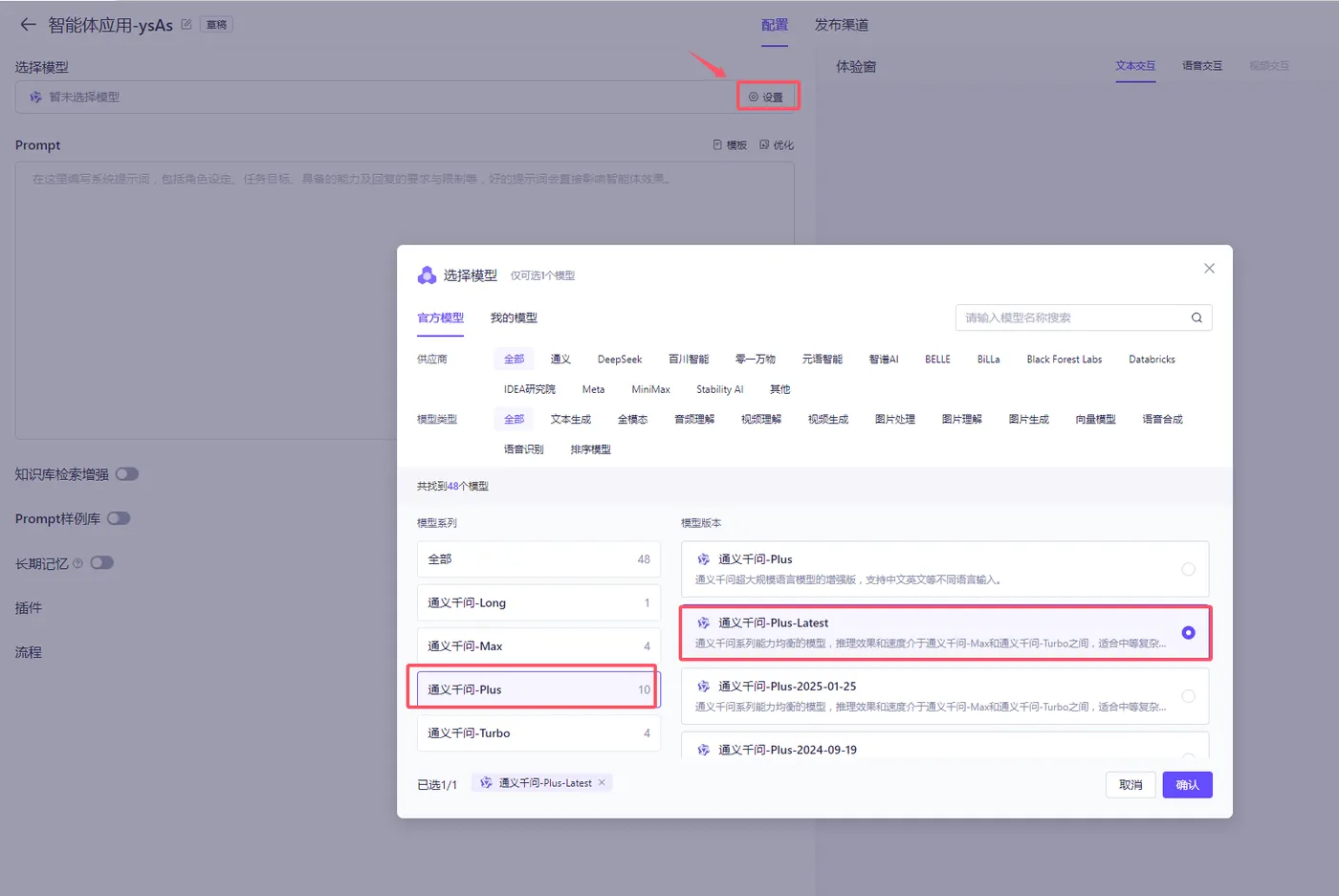Click the search magnifier icon in model search
The image size is (1339, 896).
click(1196, 317)
